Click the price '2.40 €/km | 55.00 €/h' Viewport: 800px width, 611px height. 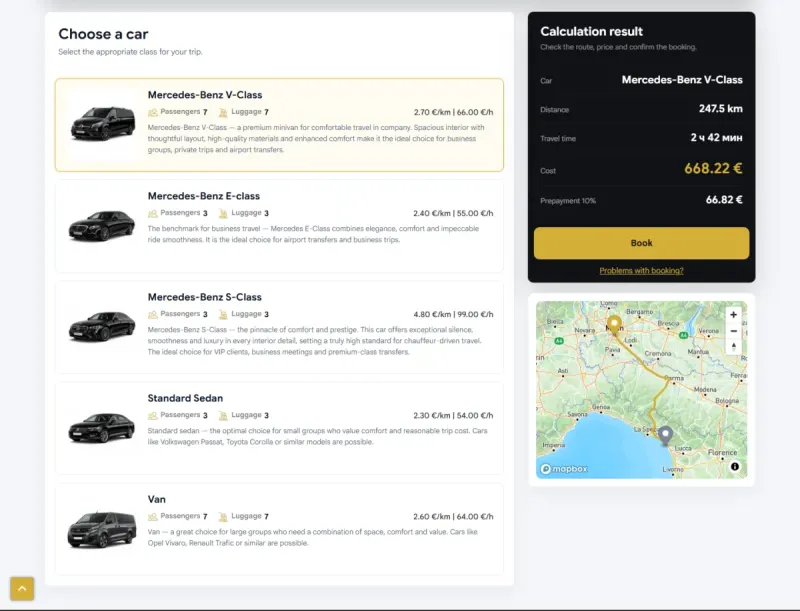[x=454, y=213]
